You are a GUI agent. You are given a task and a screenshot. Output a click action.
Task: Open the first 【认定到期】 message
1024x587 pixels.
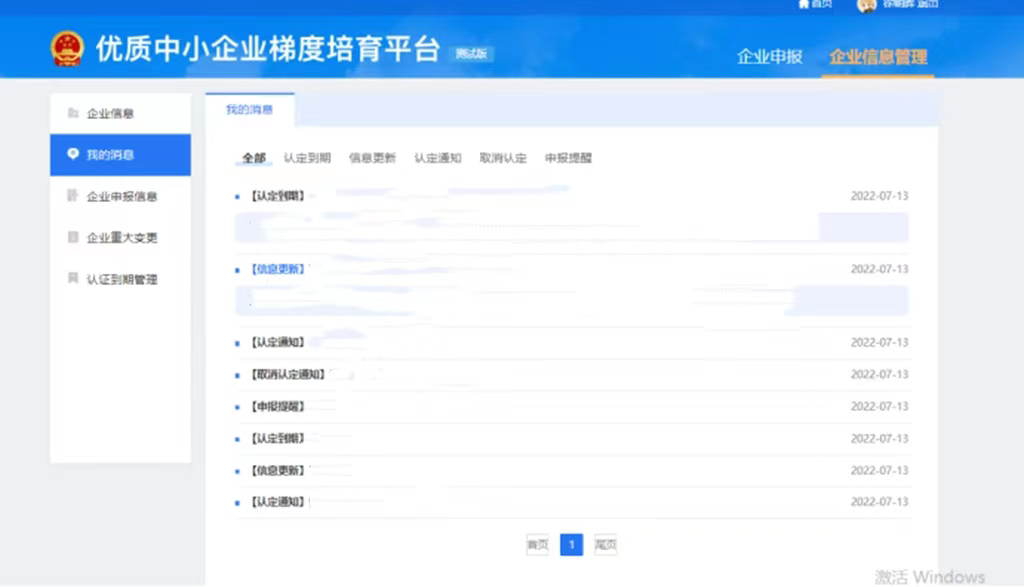[277, 196]
